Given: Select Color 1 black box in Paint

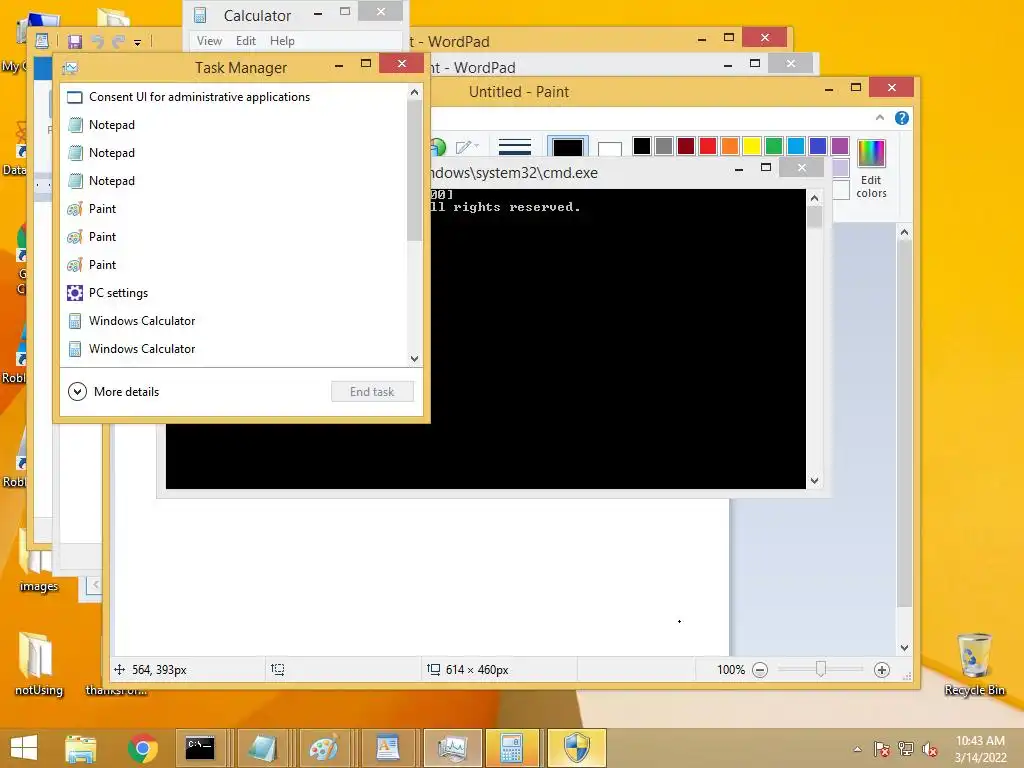Looking at the screenshot, I should pos(568,148).
